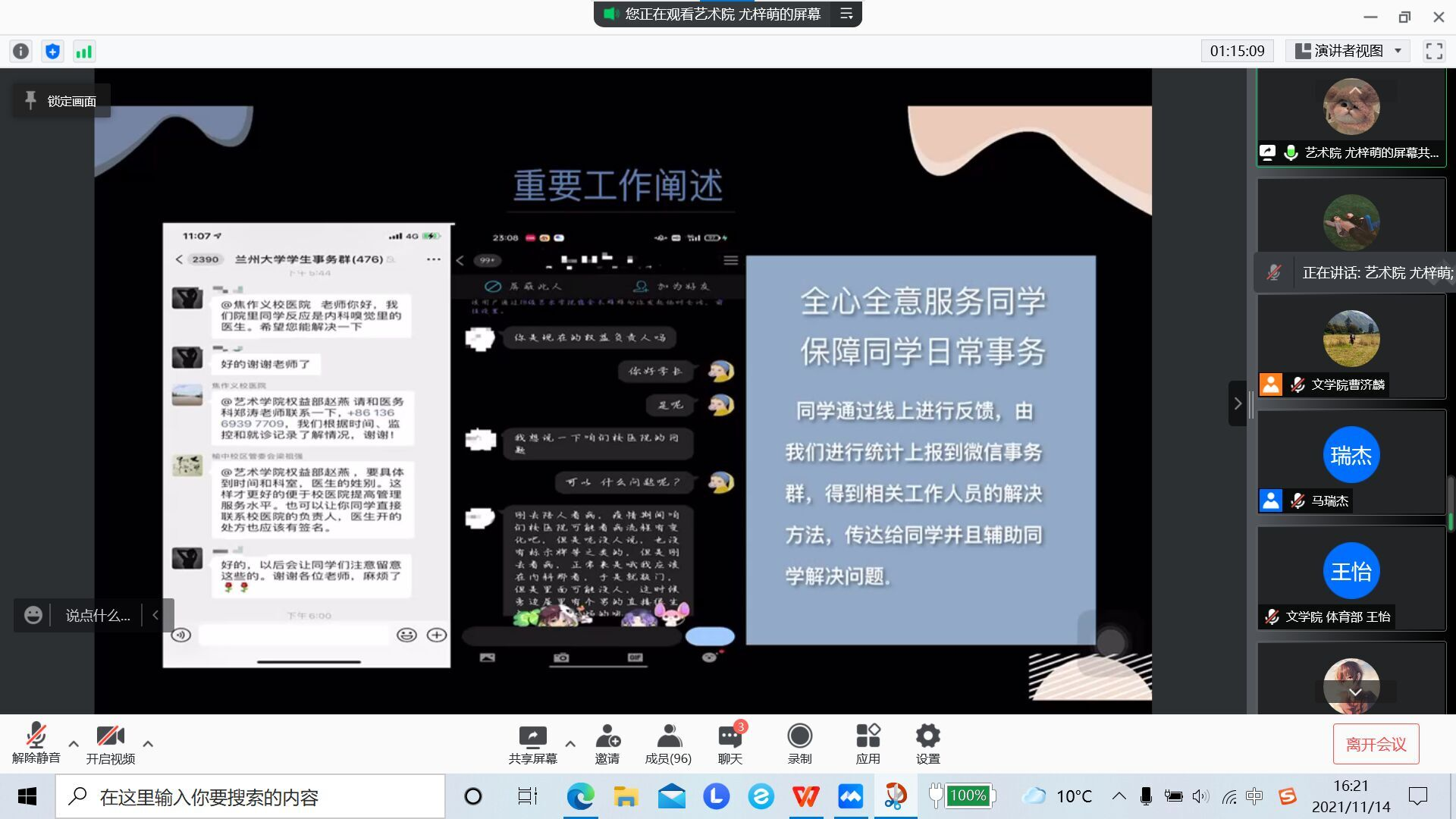
Task: Select 艺术院 尤梓萌 screen-share thumbnail
Action: pyautogui.click(x=1351, y=118)
